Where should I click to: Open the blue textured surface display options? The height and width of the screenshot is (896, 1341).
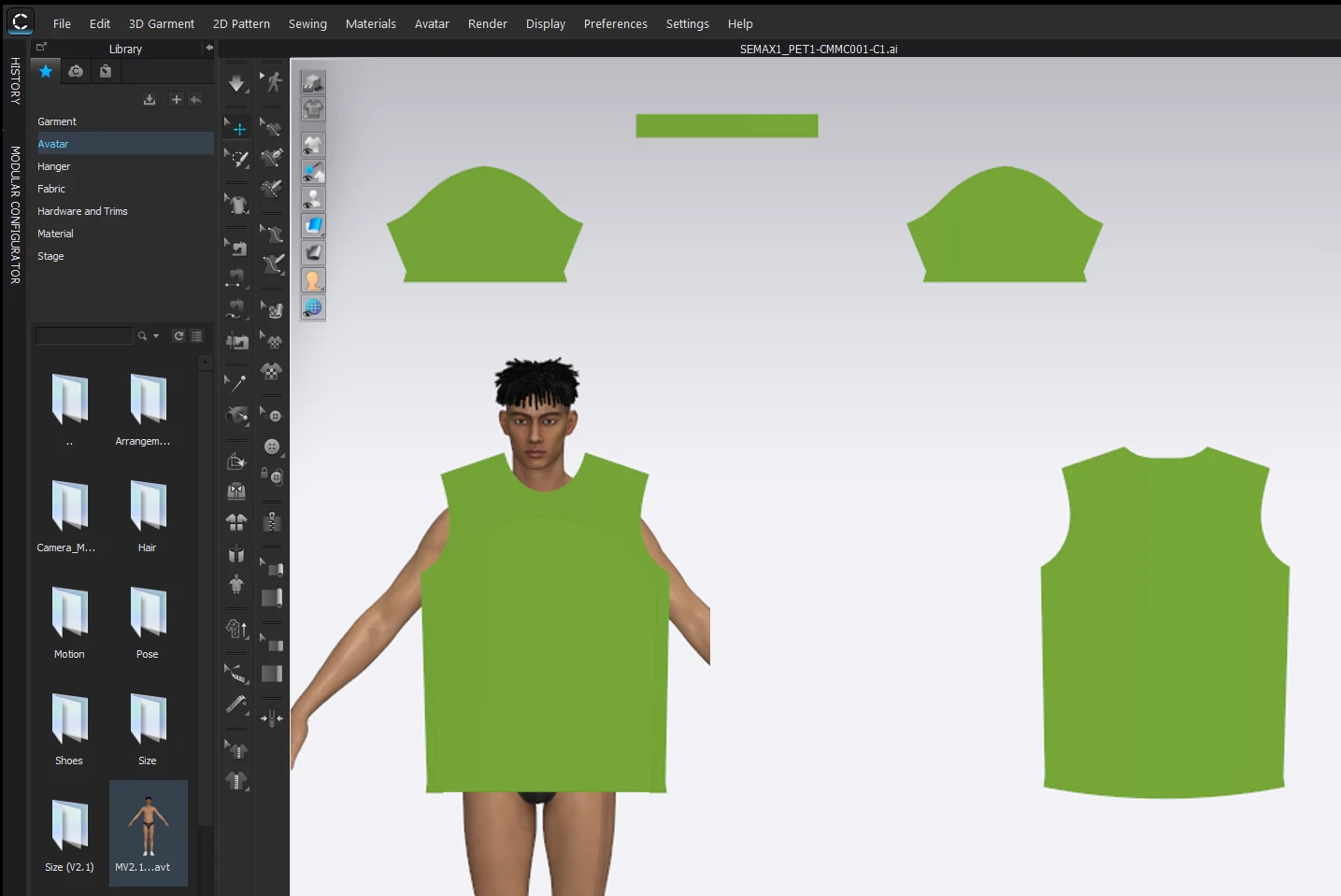[313, 225]
